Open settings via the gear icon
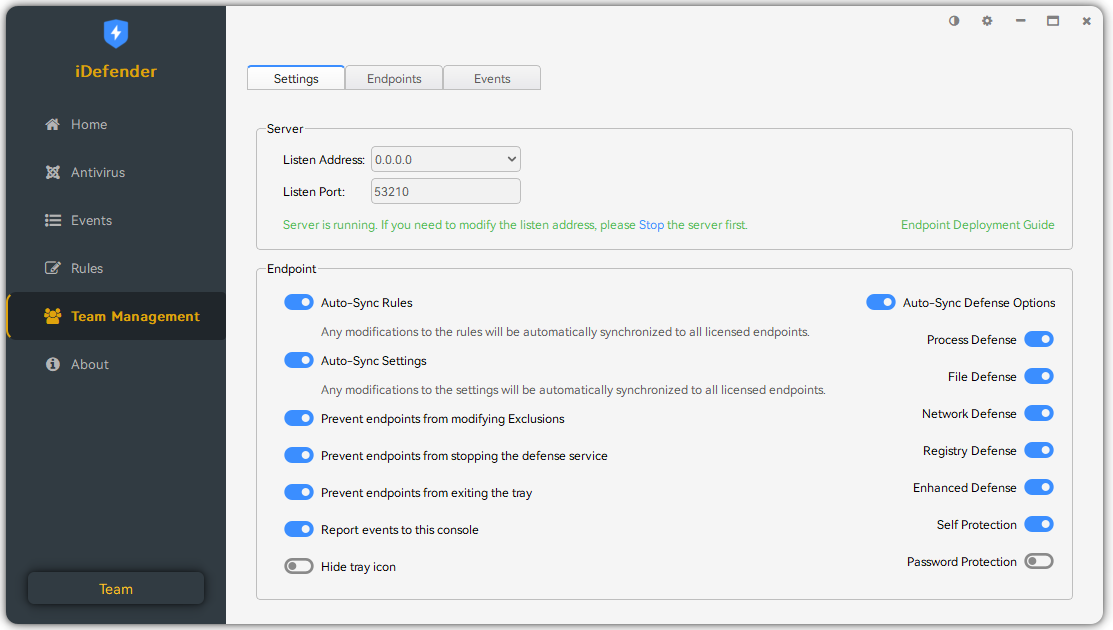Screen dimensions: 1113x630 (x=987, y=21)
